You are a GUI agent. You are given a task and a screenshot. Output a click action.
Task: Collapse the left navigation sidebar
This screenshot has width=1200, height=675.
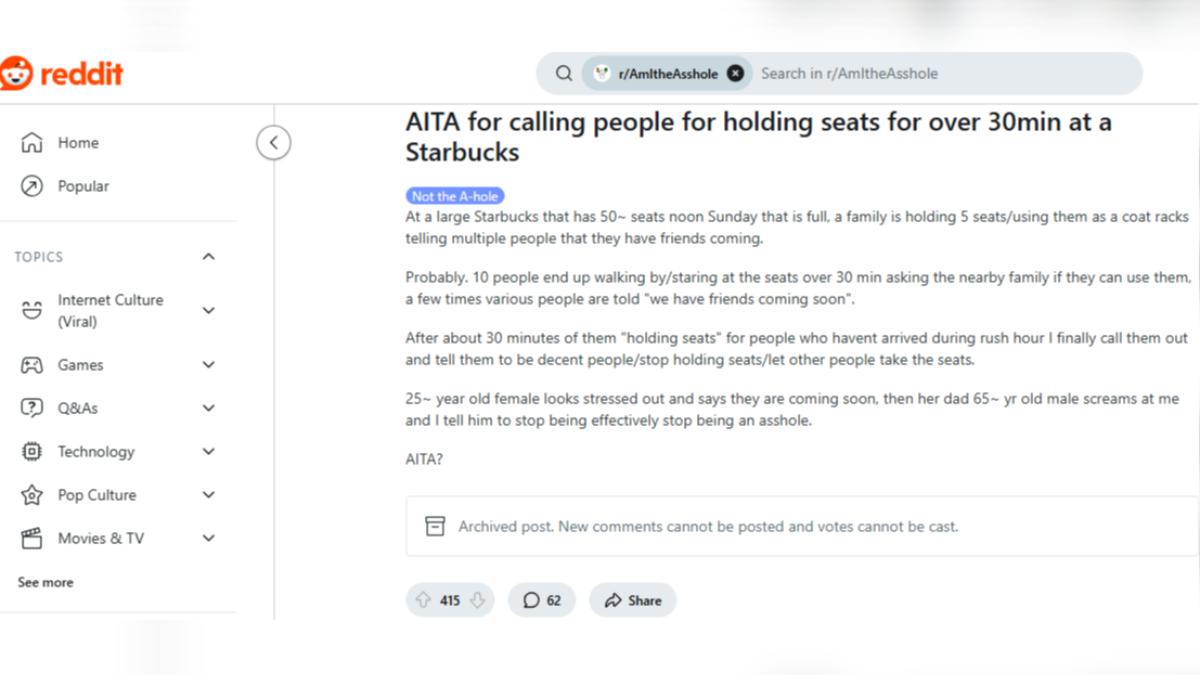[x=274, y=142]
